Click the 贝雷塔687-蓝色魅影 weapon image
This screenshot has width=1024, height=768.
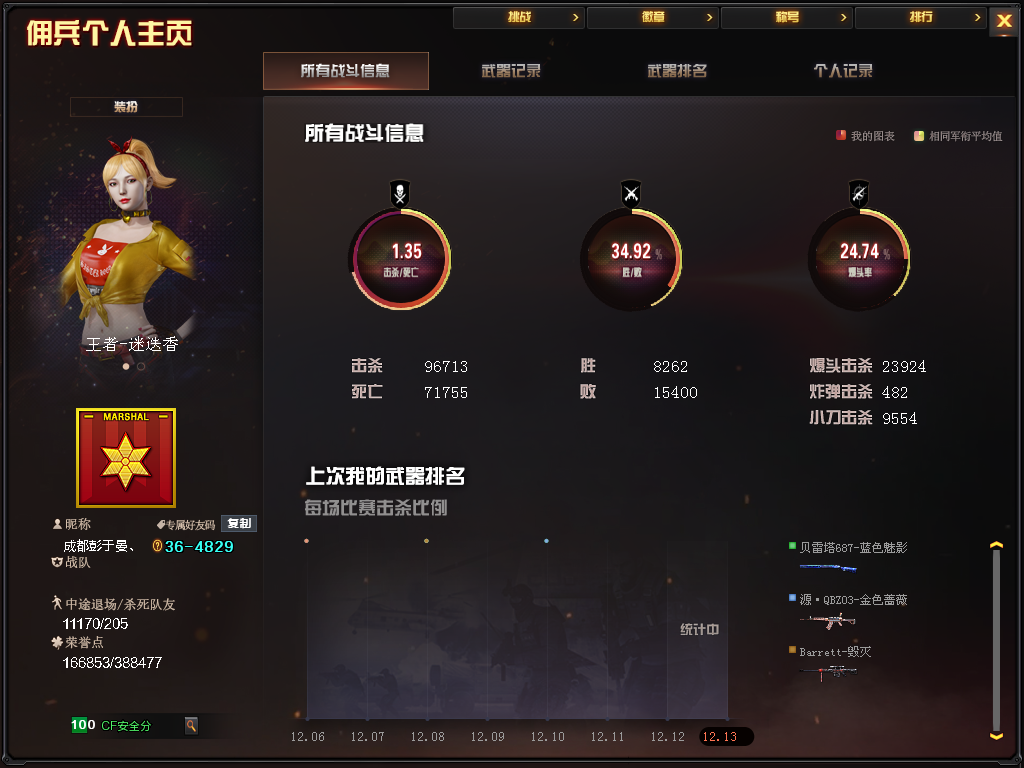tap(828, 568)
